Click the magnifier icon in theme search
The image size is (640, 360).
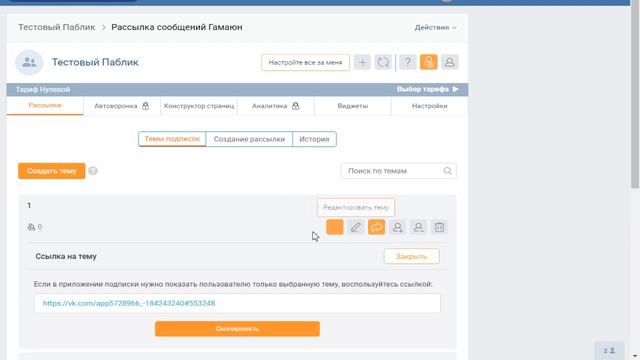pyautogui.click(x=447, y=171)
